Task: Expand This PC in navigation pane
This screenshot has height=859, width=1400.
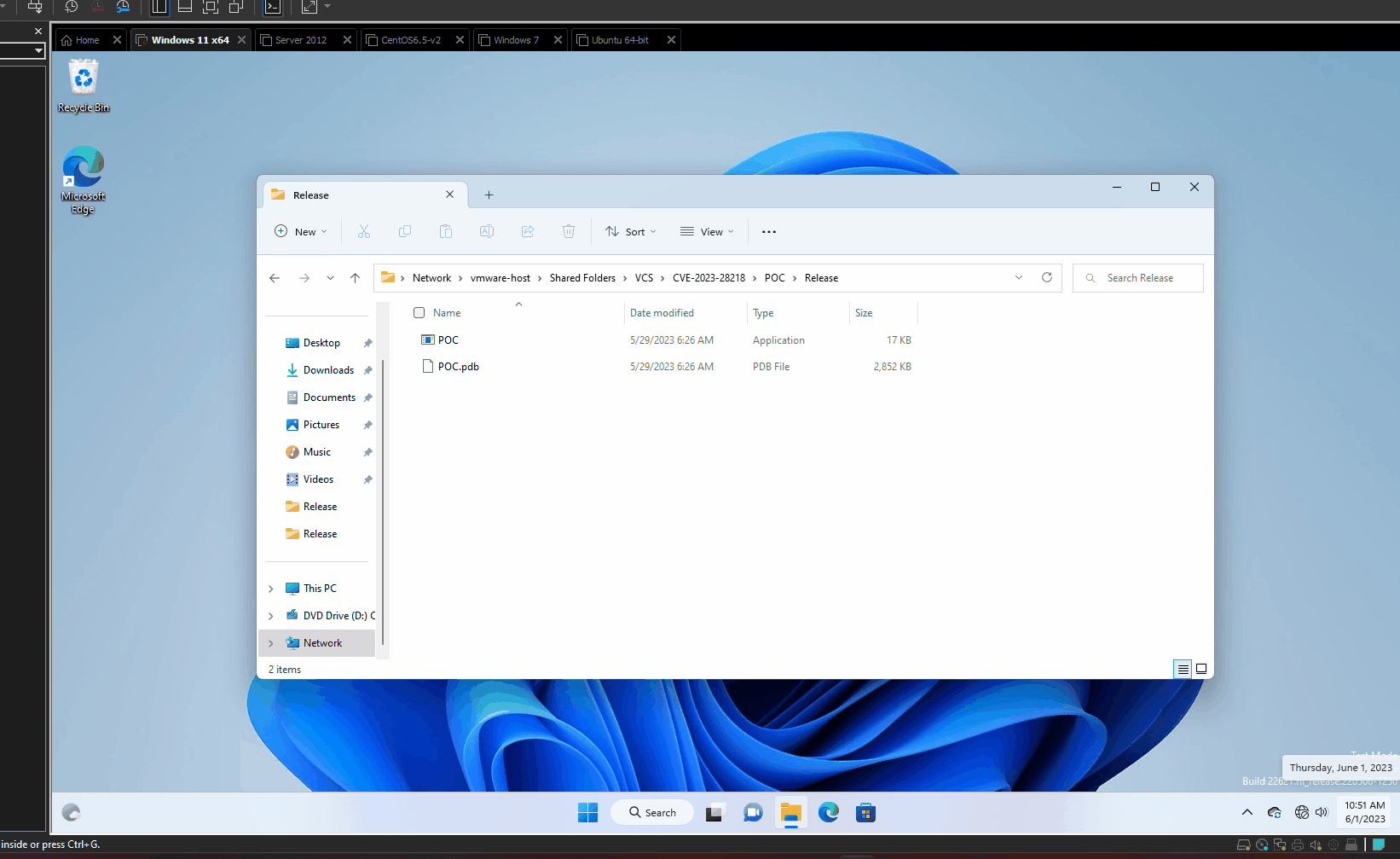Action: (271, 589)
